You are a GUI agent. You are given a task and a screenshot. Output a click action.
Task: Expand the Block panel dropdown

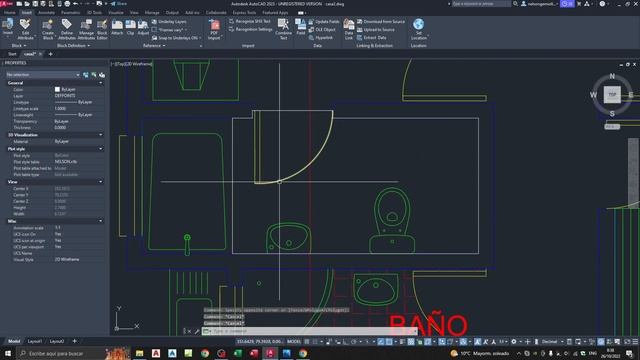[x=19, y=46]
